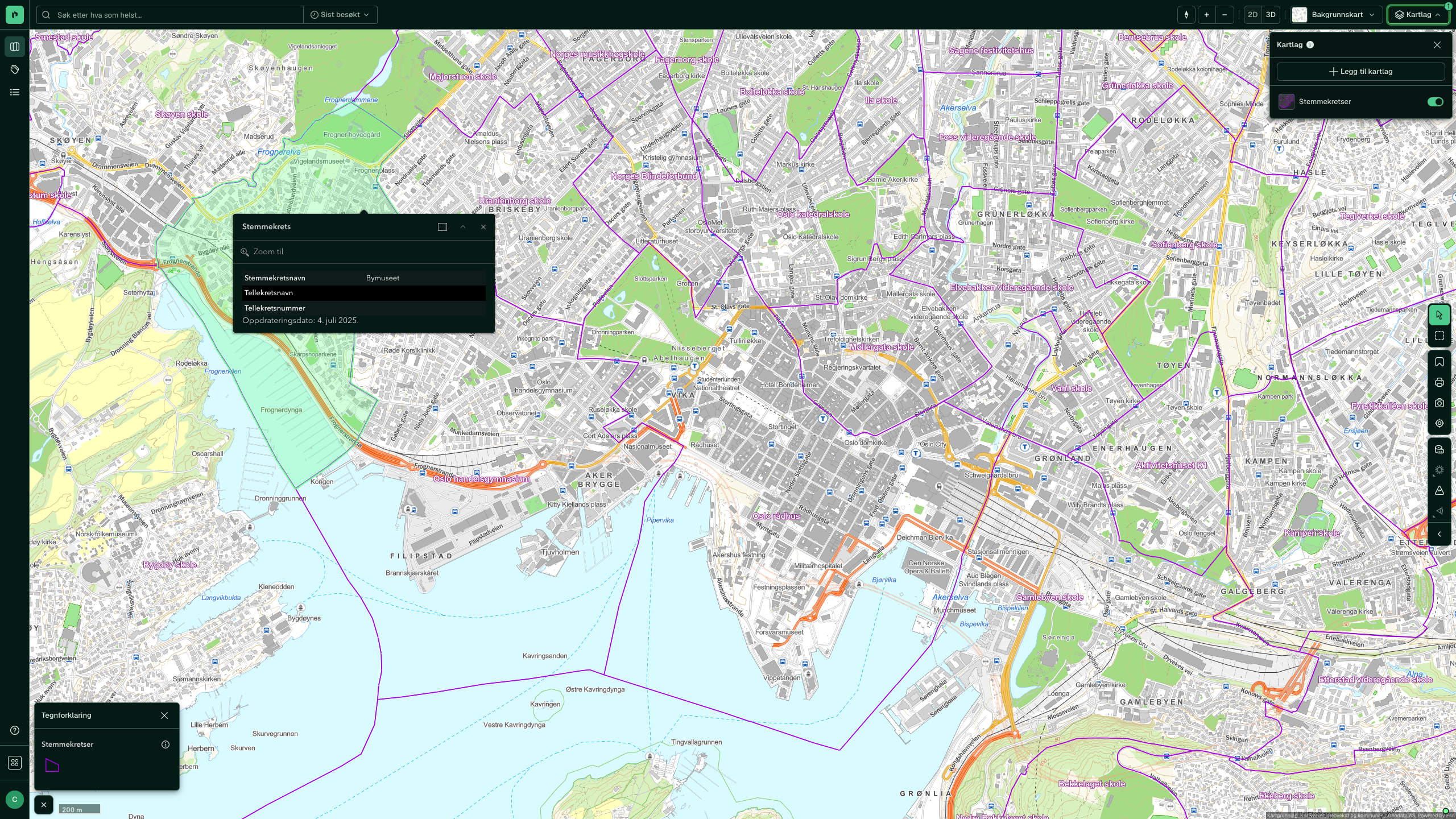Show info for Stemmekretser legend
Image resolution: width=1456 pixels, height=819 pixels.
click(x=166, y=744)
